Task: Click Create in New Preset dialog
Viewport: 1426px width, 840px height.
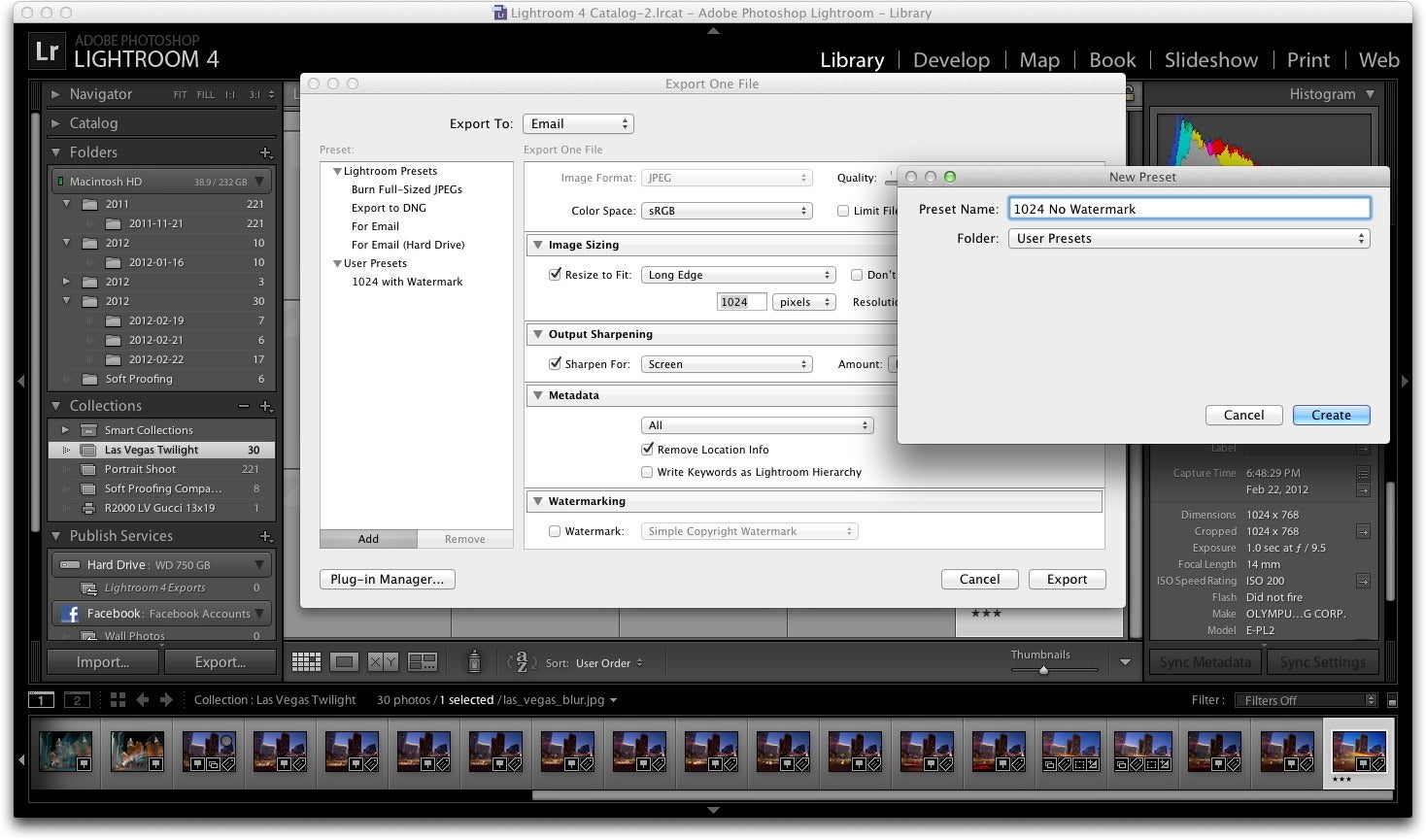Action: click(1332, 415)
